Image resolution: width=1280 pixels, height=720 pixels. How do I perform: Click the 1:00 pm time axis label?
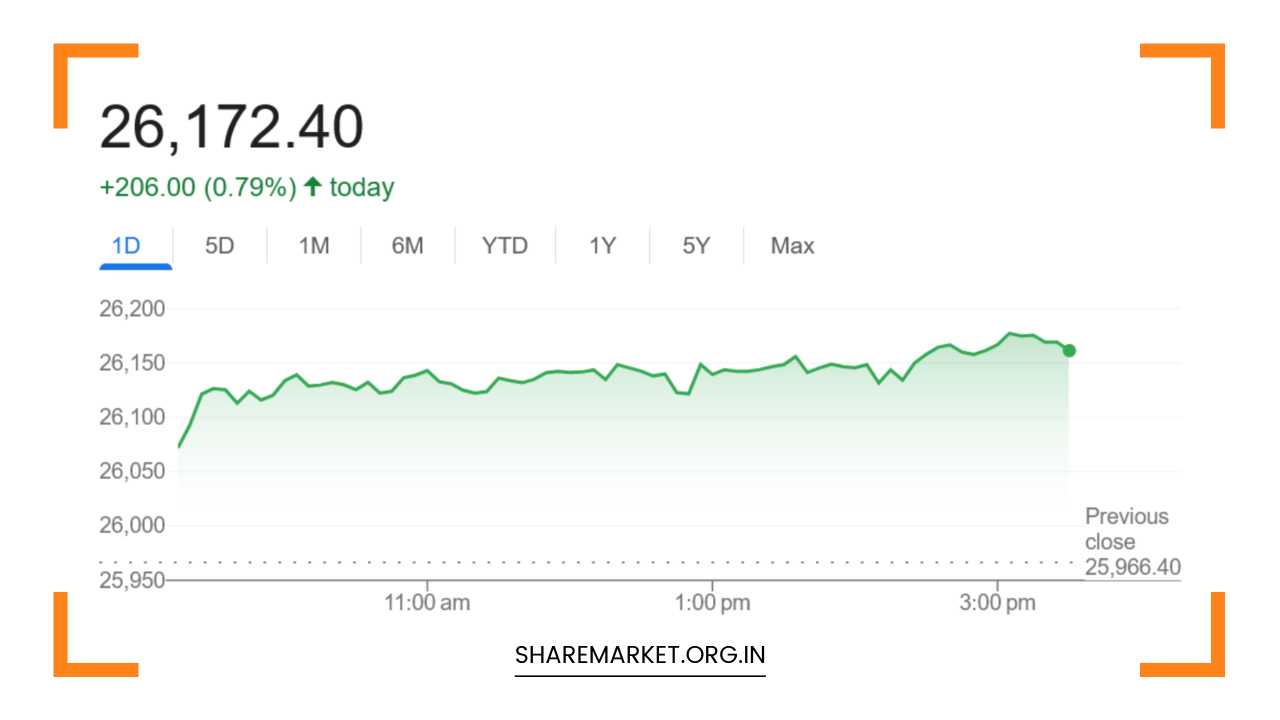tap(712, 603)
